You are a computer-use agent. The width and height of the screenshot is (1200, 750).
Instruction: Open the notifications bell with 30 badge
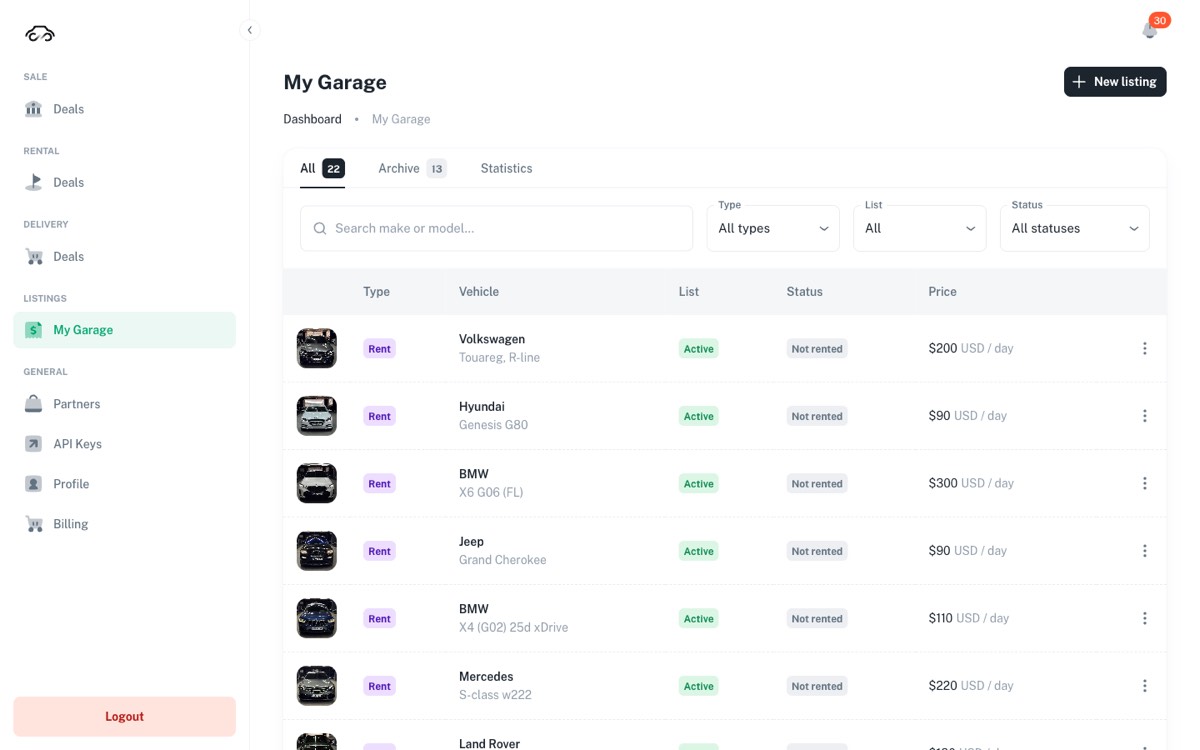tap(1150, 30)
